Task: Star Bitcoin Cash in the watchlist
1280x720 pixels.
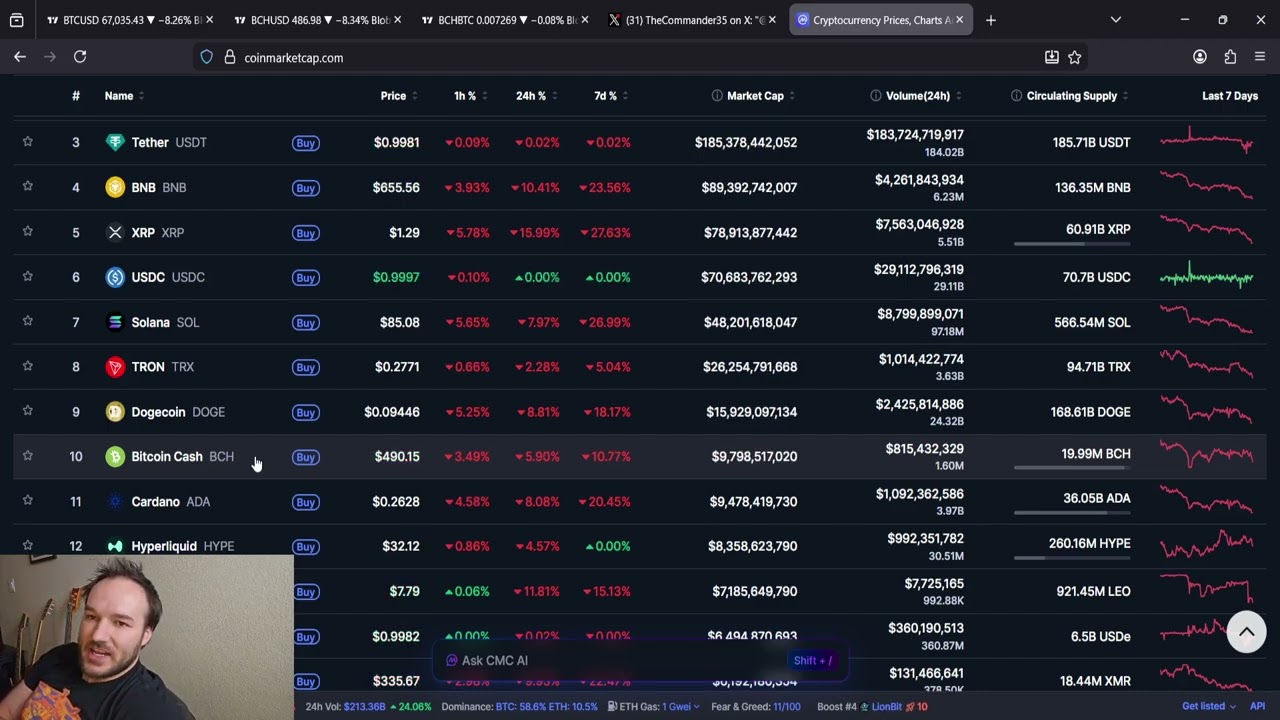Action: (28, 456)
